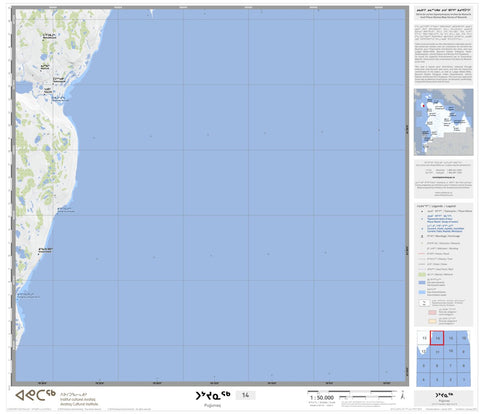This screenshot has width=480, height=414.
Task: Click the north arrow beside the scale bar
Action: click(403, 395)
